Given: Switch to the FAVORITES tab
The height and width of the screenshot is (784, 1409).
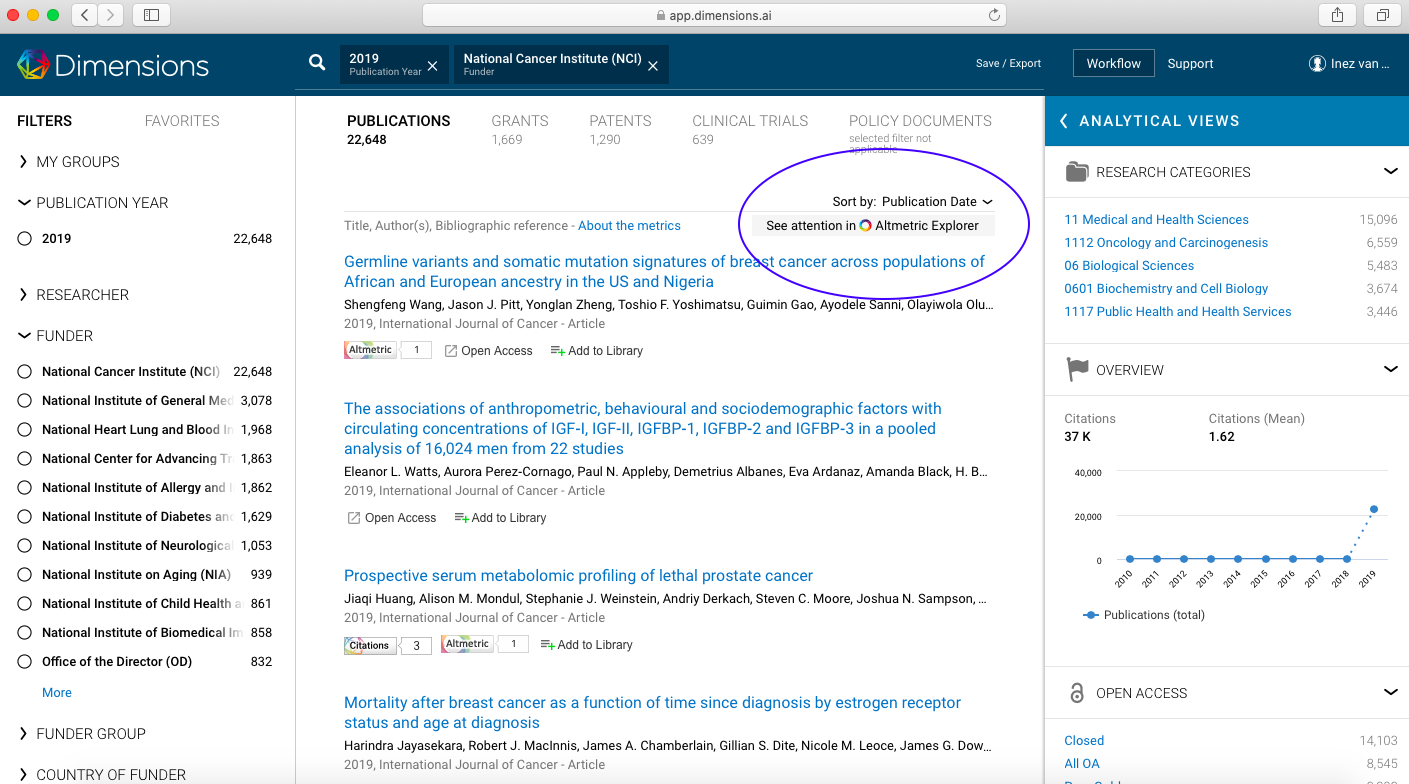Looking at the screenshot, I should (x=181, y=120).
